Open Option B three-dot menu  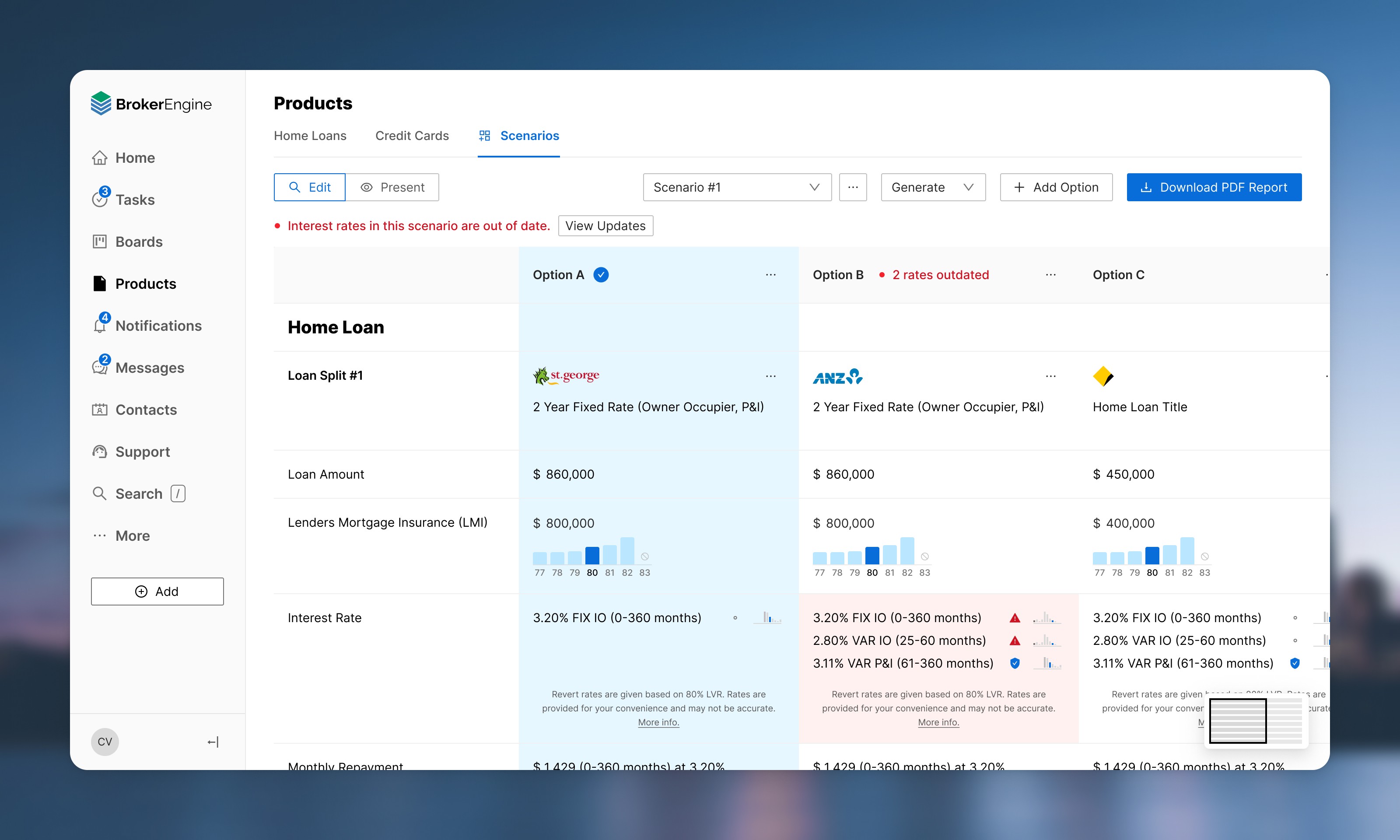point(1050,275)
